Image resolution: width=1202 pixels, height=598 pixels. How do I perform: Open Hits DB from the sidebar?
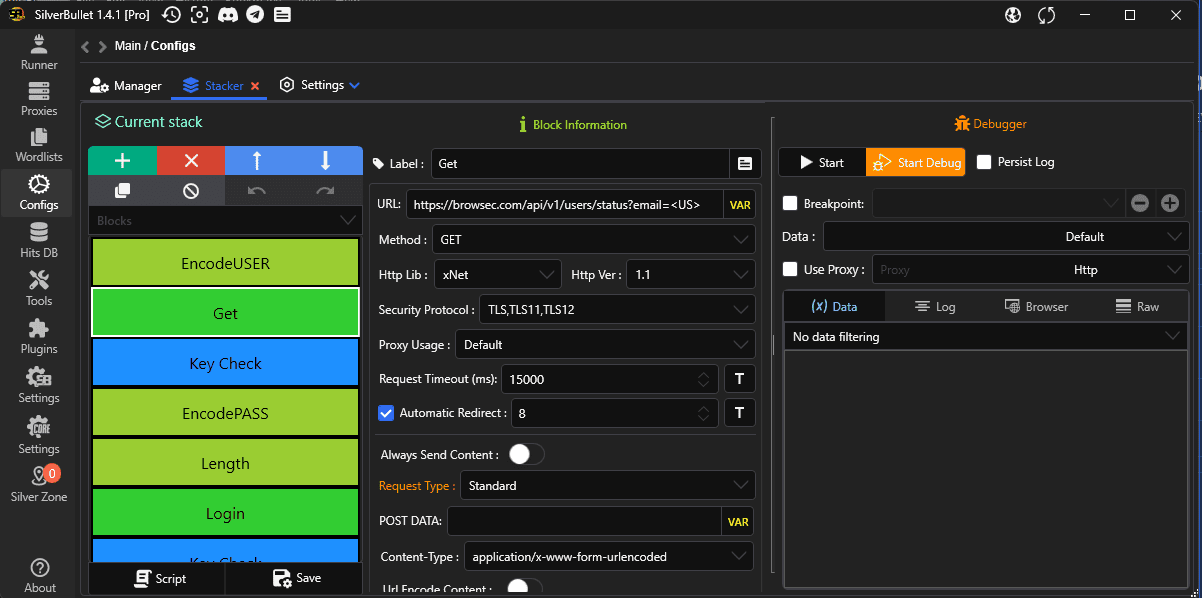point(39,241)
